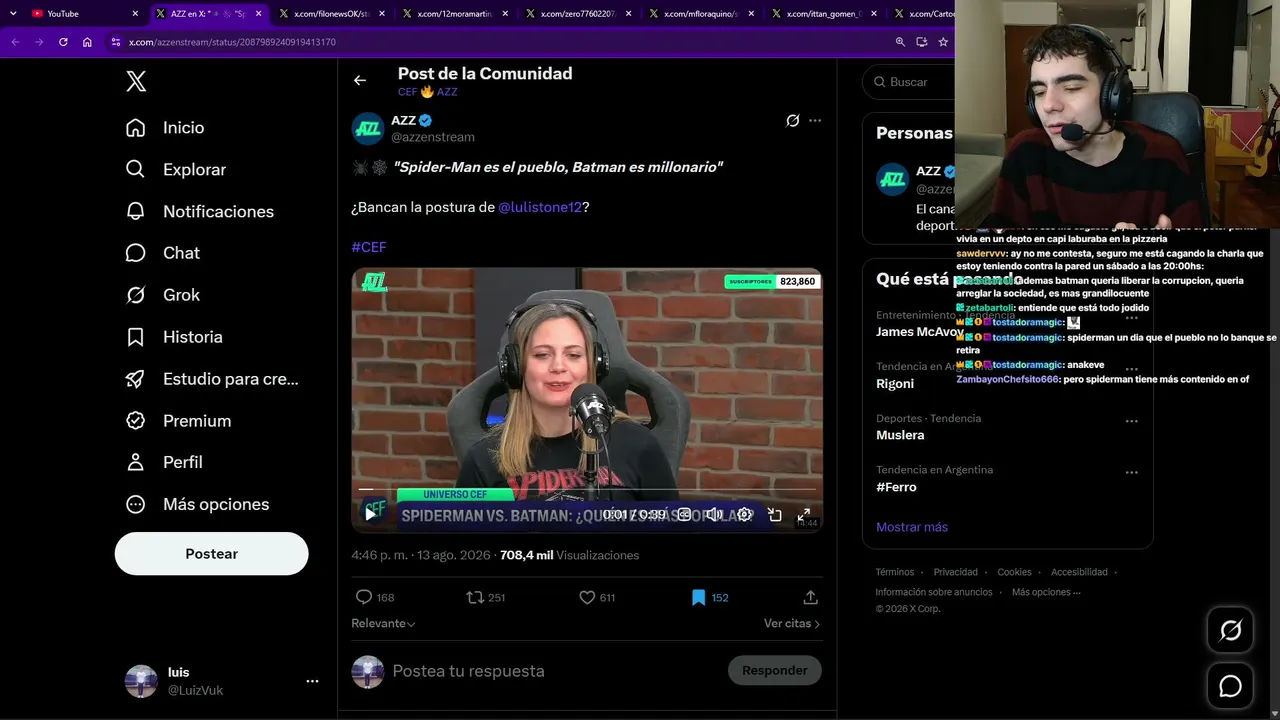This screenshot has width=1280, height=720.
Task: Click the Grok icon on the post
Action: tap(793, 121)
